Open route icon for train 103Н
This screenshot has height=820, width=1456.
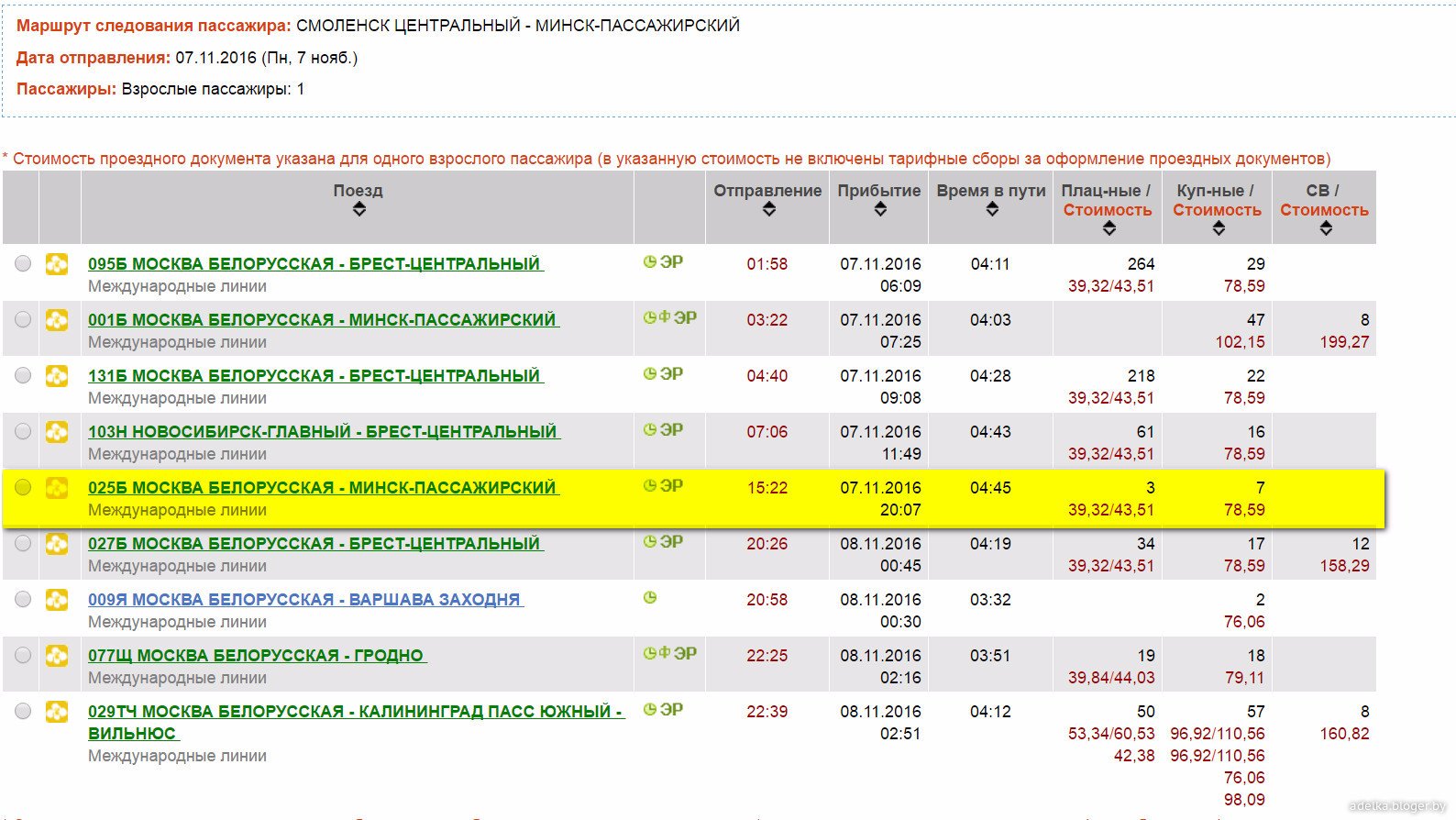(57, 432)
